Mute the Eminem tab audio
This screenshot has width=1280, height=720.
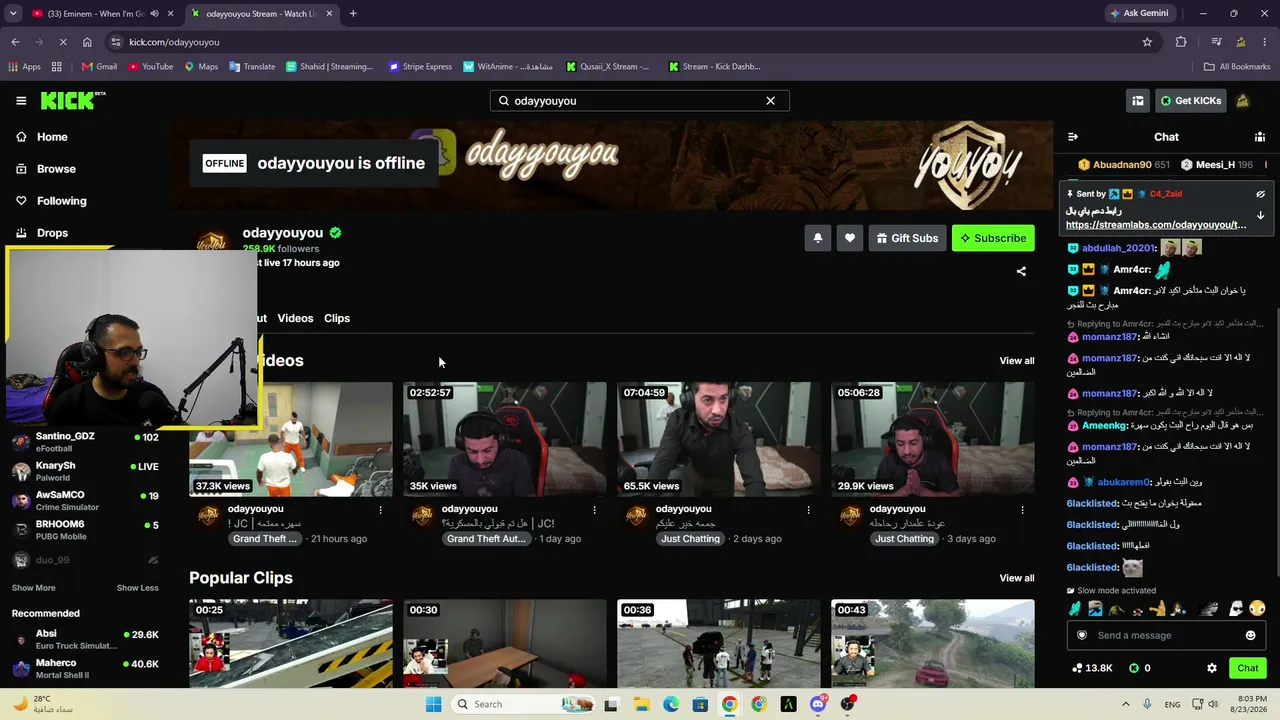point(154,14)
